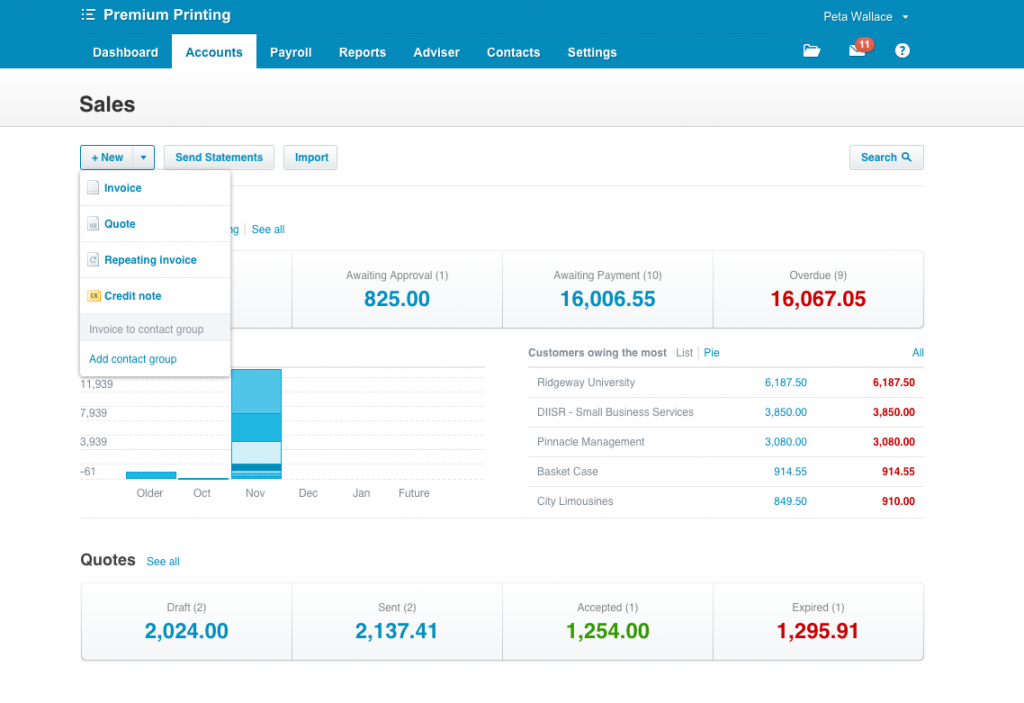This screenshot has height=703, width=1024.
Task: Click the Invoice document icon in the menu
Action: pos(95,187)
